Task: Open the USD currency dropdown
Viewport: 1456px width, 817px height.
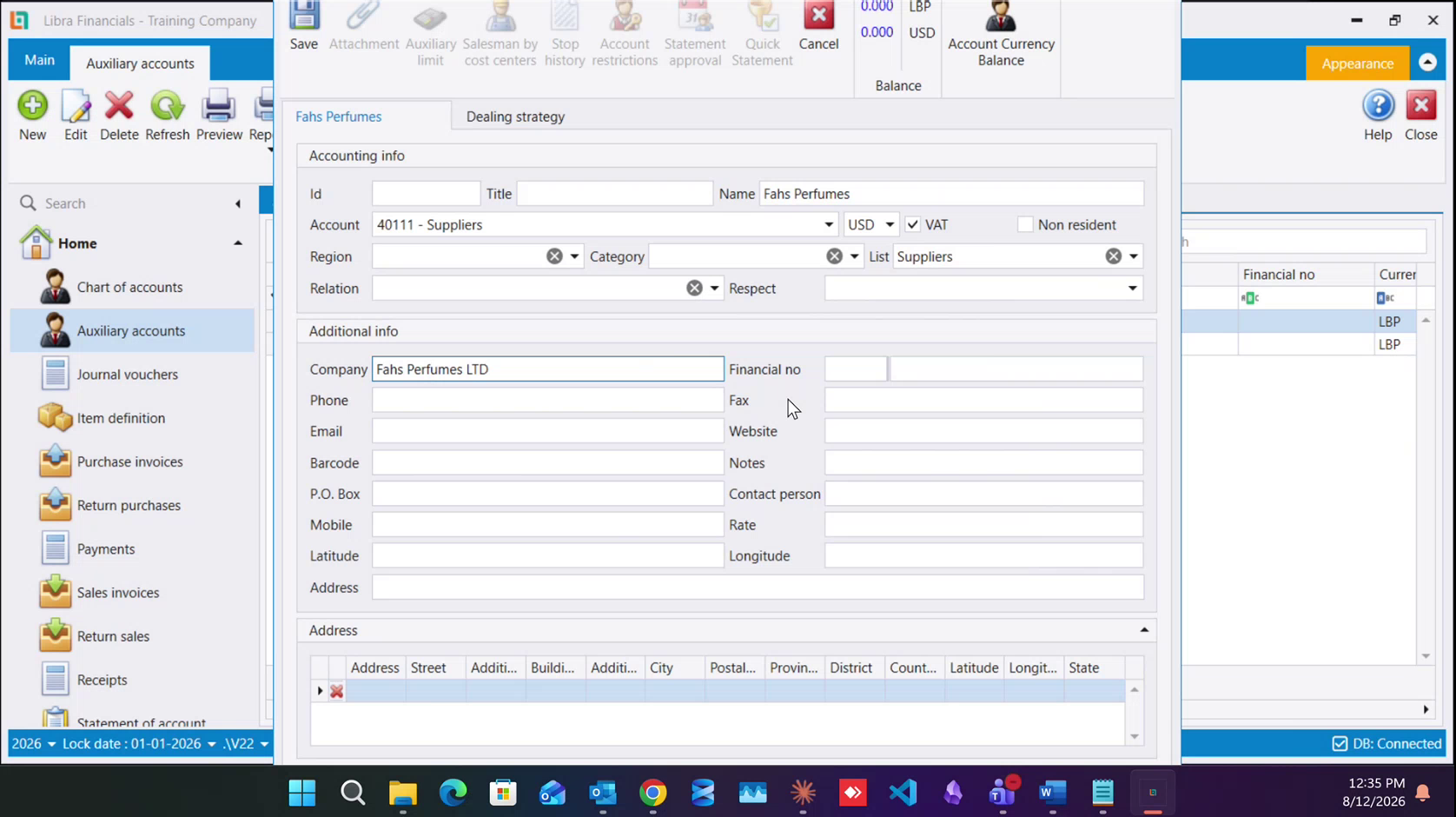Action: point(890,225)
